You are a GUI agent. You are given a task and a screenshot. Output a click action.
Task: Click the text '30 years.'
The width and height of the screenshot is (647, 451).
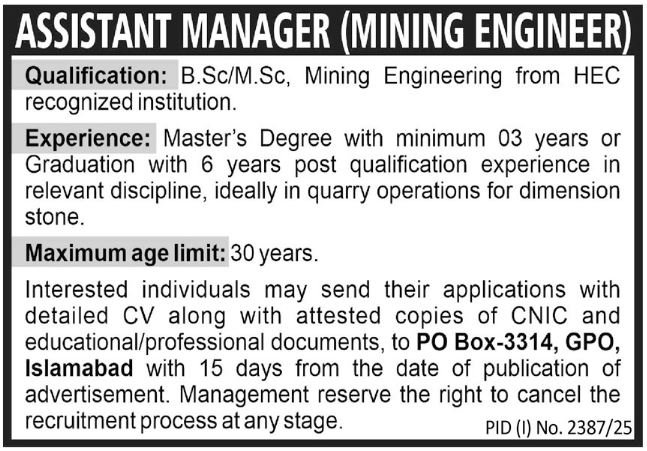[x=274, y=254]
